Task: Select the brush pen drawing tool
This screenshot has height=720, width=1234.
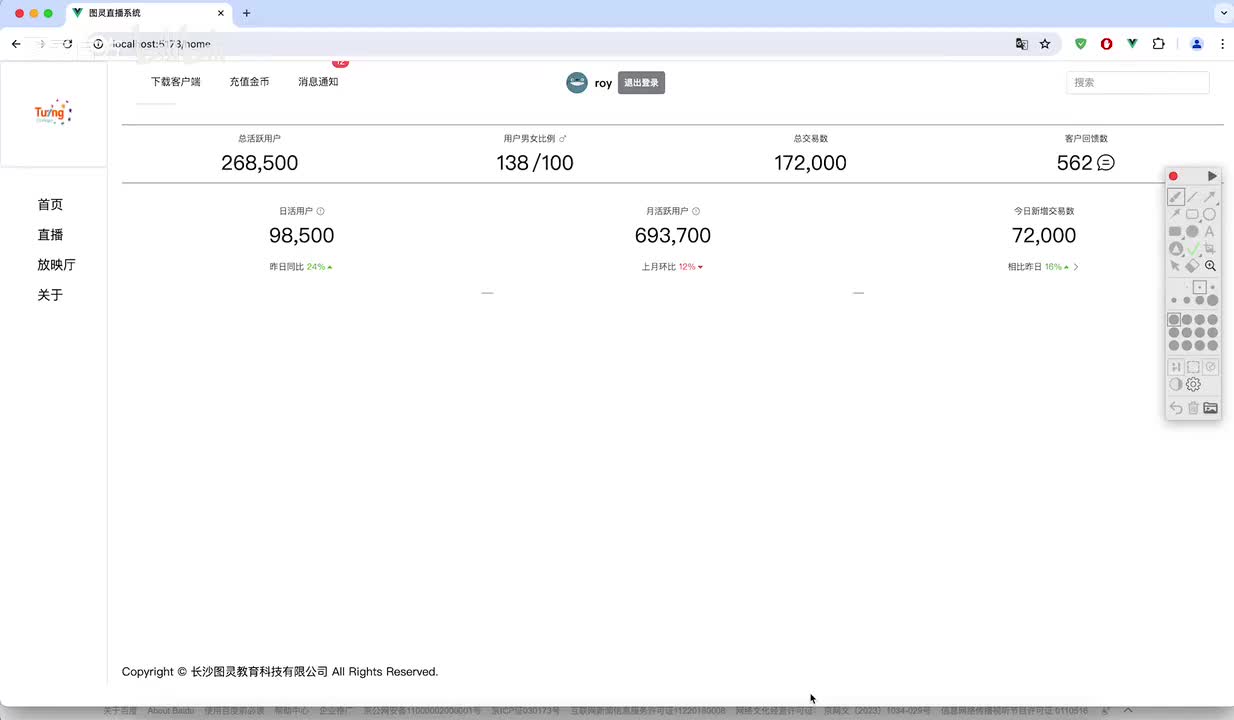Action: tap(1176, 197)
